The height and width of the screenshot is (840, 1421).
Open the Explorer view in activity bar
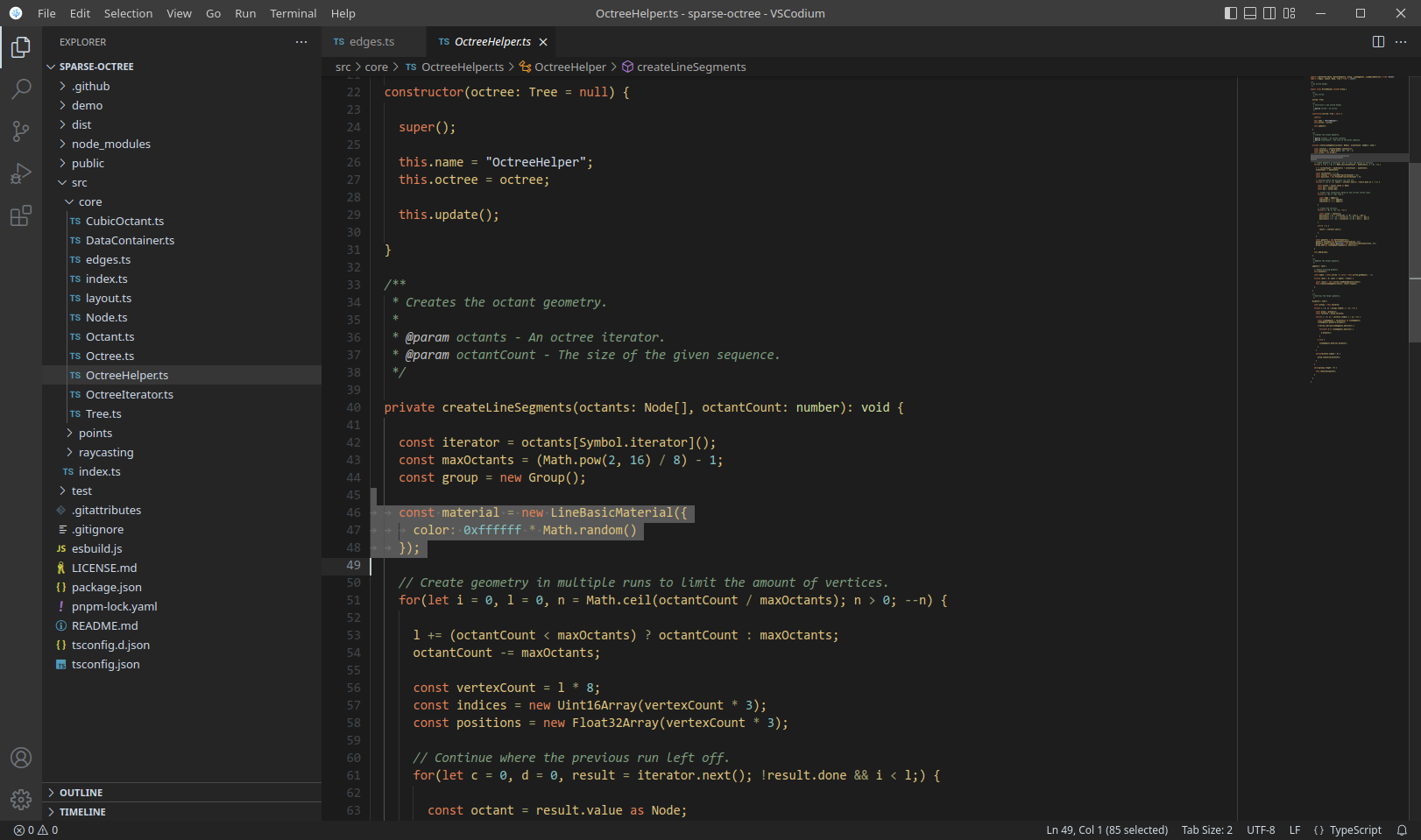click(x=21, y=47)
